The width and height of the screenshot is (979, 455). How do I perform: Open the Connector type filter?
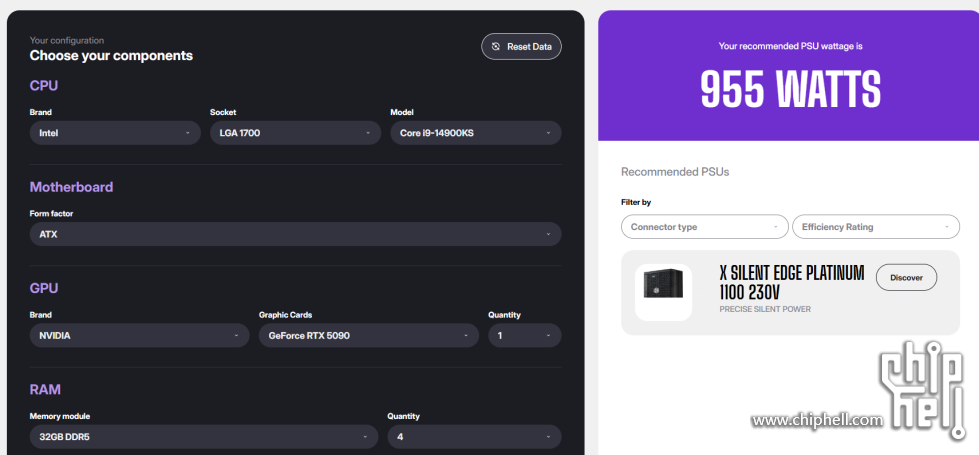pos(704,227)
